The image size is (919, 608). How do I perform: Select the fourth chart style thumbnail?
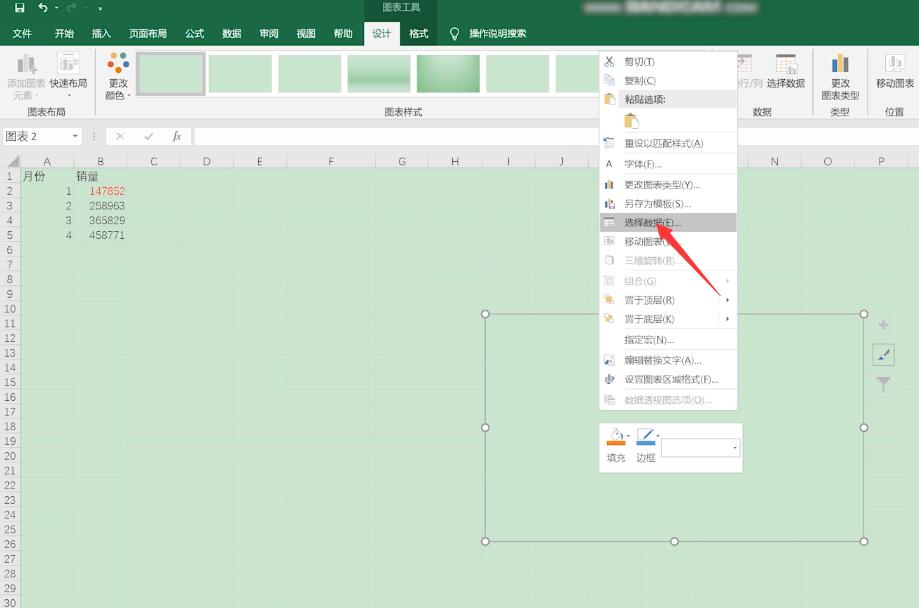pos(379,73)
